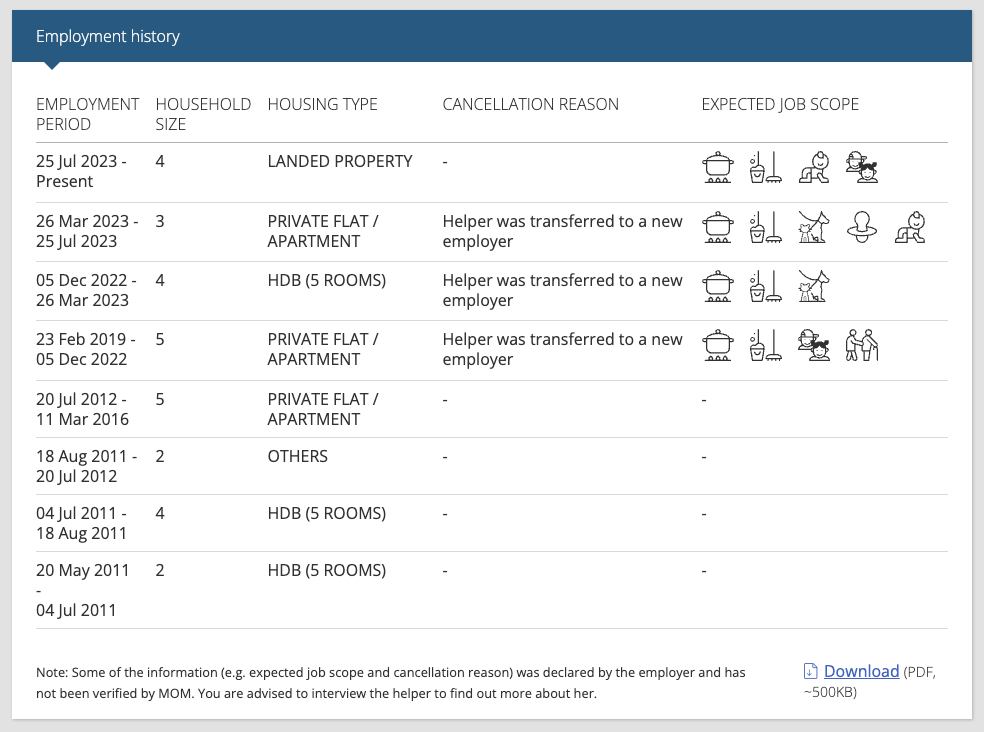Click elderly care icon in 23 Feb 2019 row
The height and width of the screenshot is (732, 984).
point(862,345)
